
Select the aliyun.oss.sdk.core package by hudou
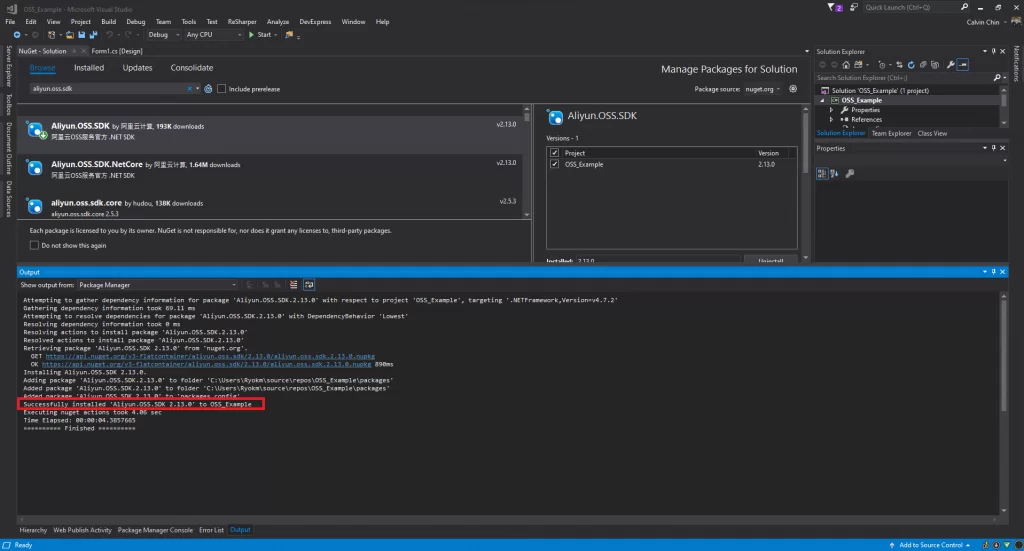point(269,208)
